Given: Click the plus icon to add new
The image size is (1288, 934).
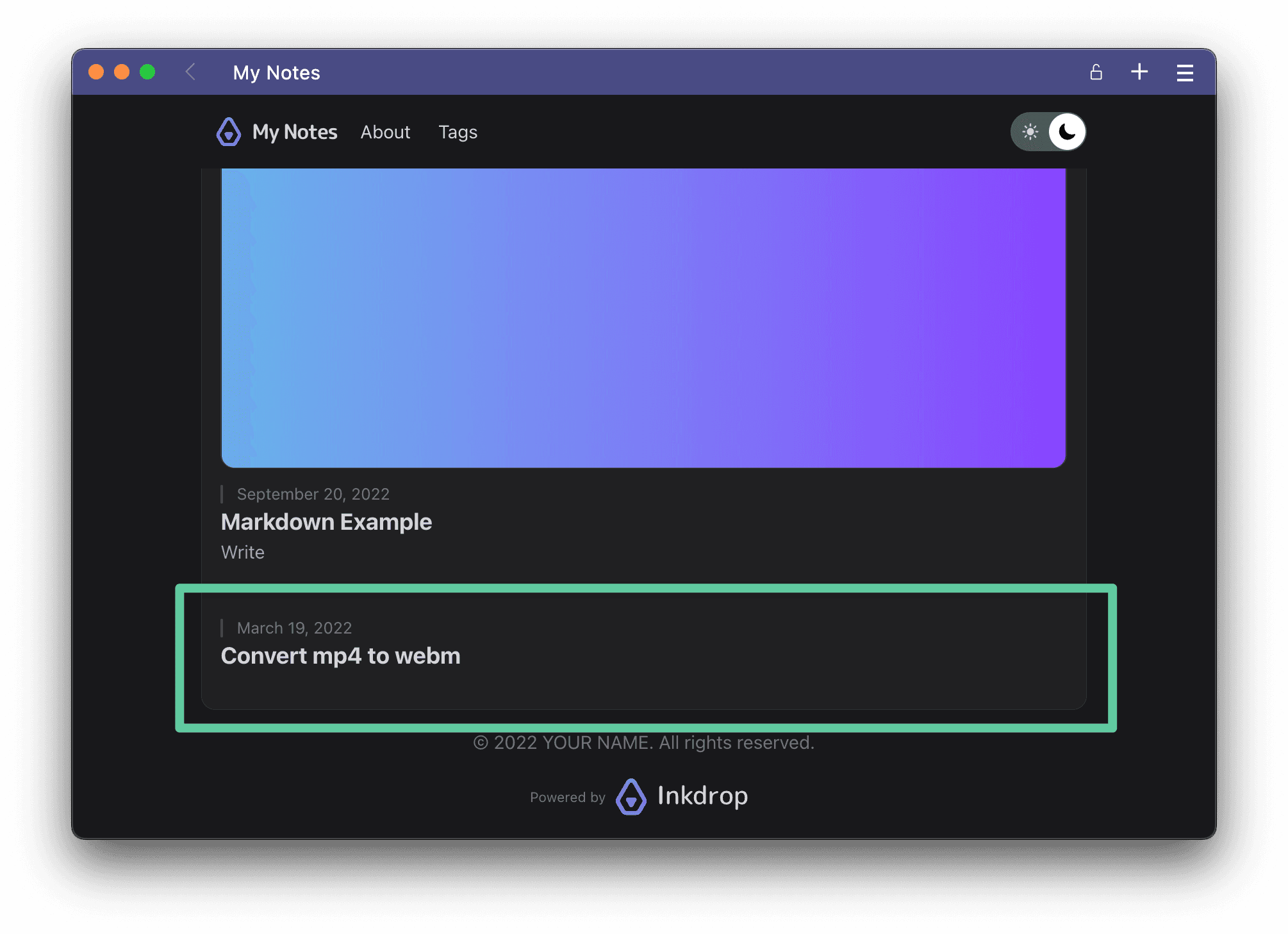Looking at the screenshot, I should tap(1139, 72).
